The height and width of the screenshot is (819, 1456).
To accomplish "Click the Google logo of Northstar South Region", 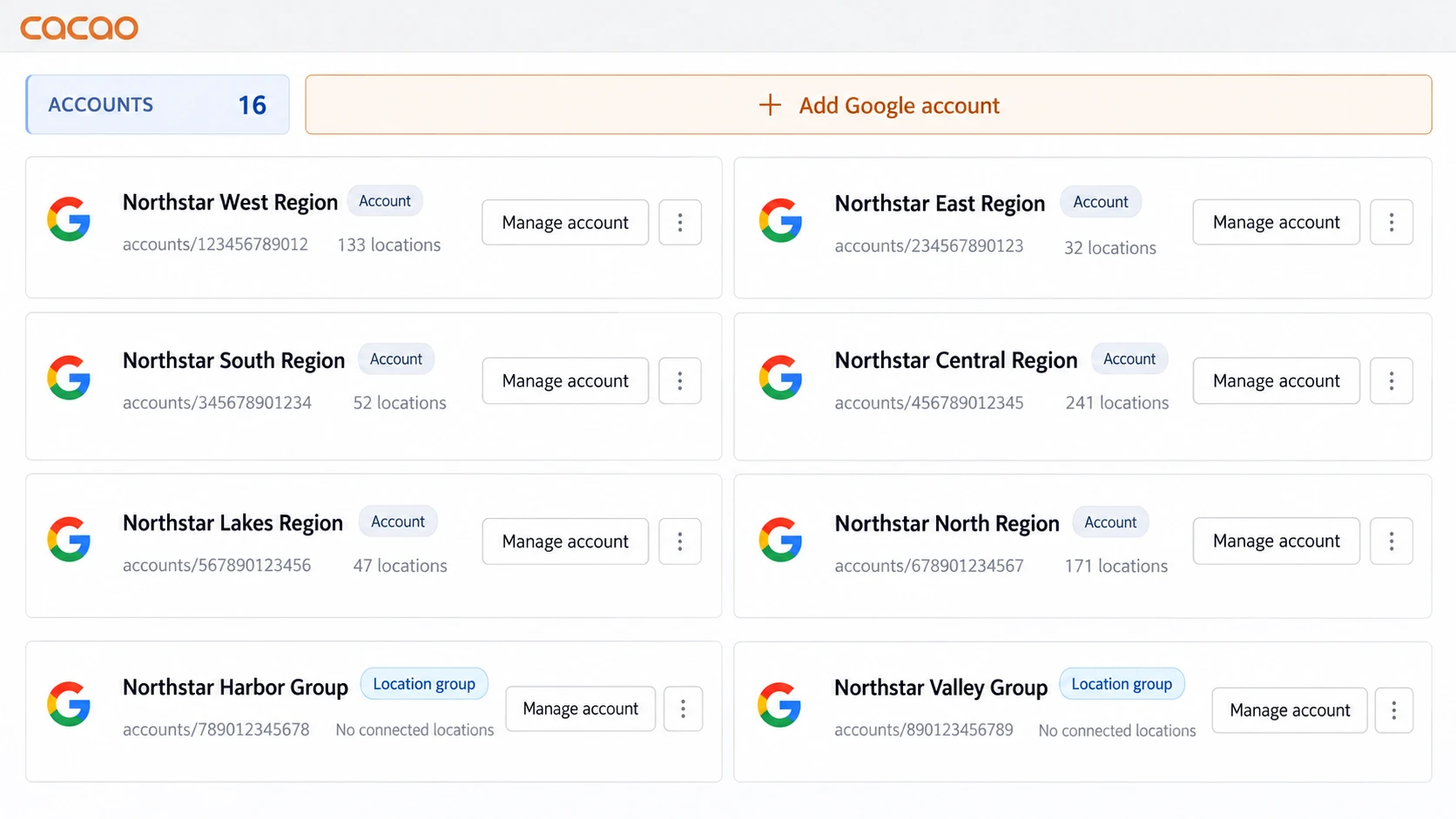I will point(69,378).
